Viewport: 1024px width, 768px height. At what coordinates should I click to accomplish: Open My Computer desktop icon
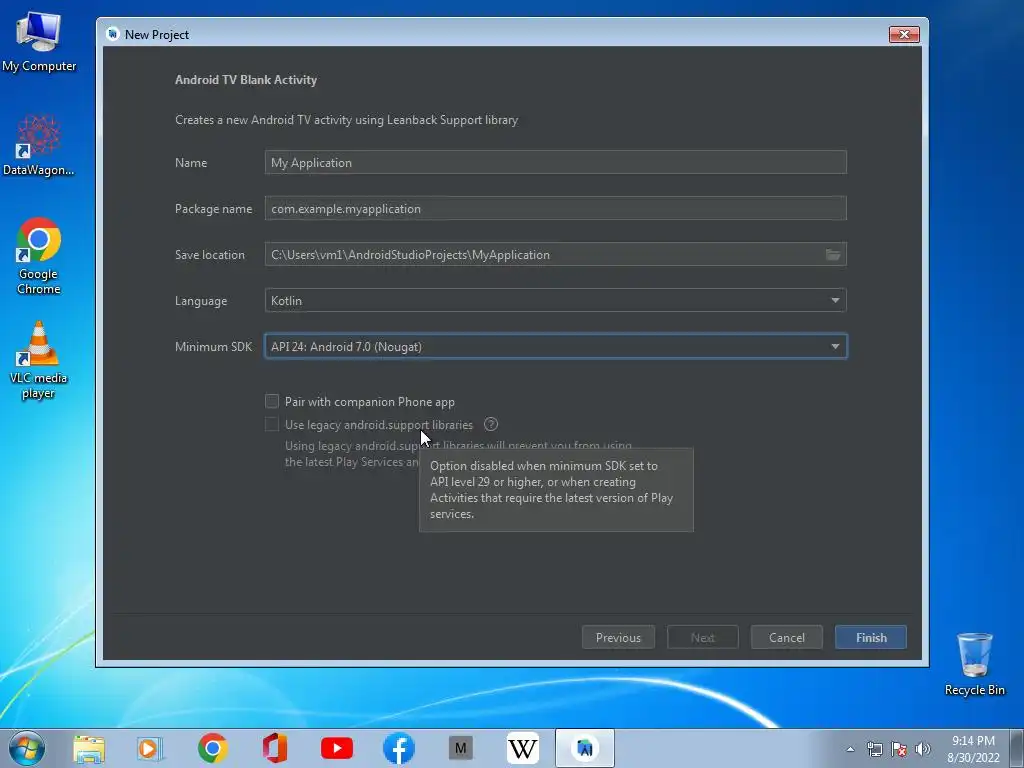(x=39, y=40)
